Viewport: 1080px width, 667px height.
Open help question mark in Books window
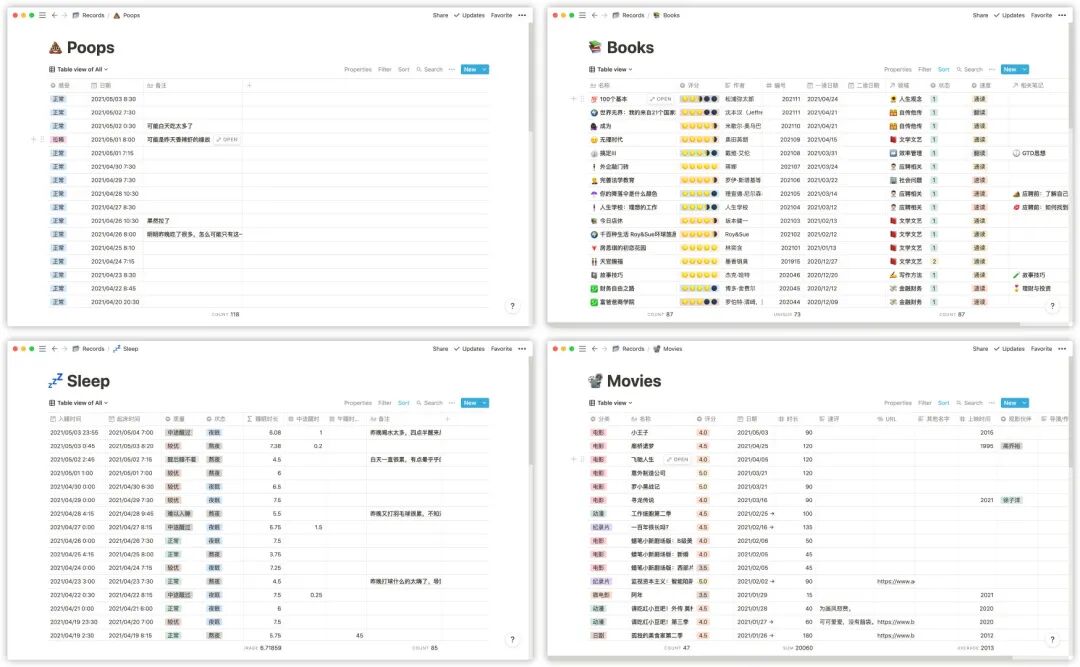1052,306
